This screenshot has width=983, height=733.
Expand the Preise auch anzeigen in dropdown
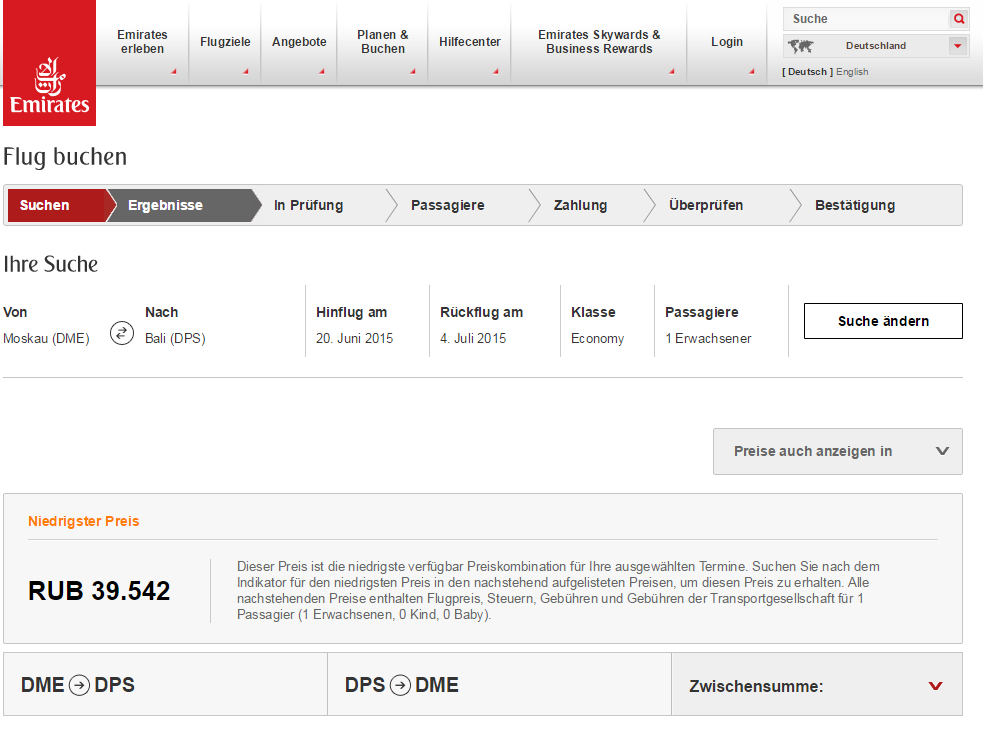(838, 451)
